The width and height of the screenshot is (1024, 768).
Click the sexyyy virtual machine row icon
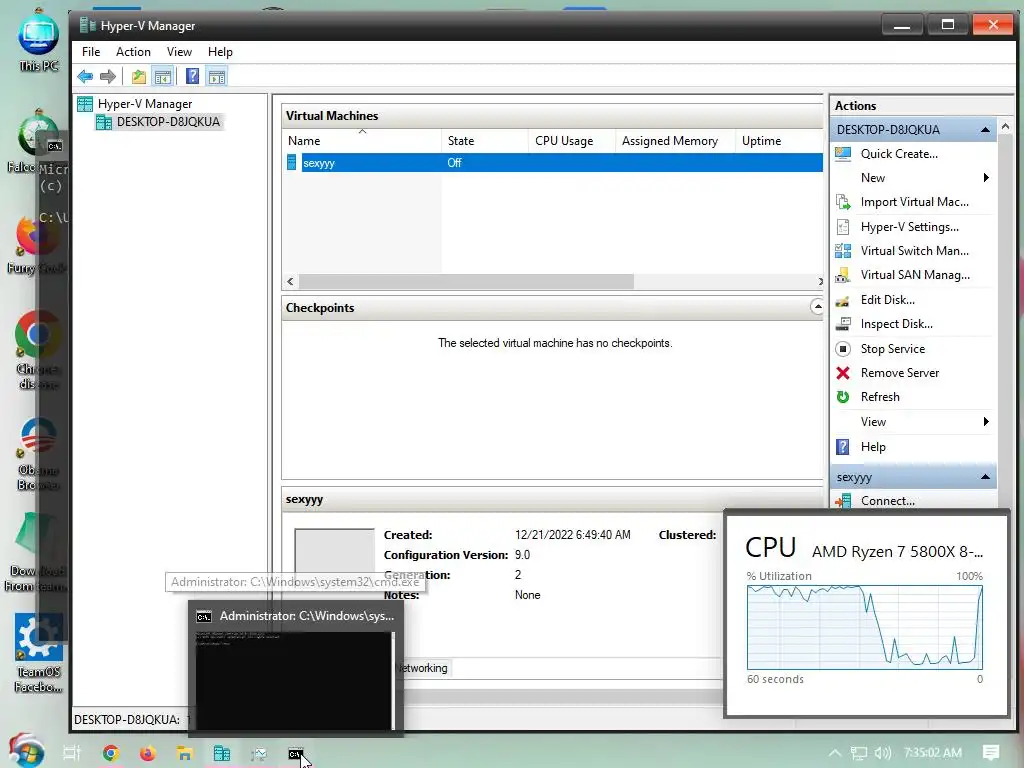[292, 163]
